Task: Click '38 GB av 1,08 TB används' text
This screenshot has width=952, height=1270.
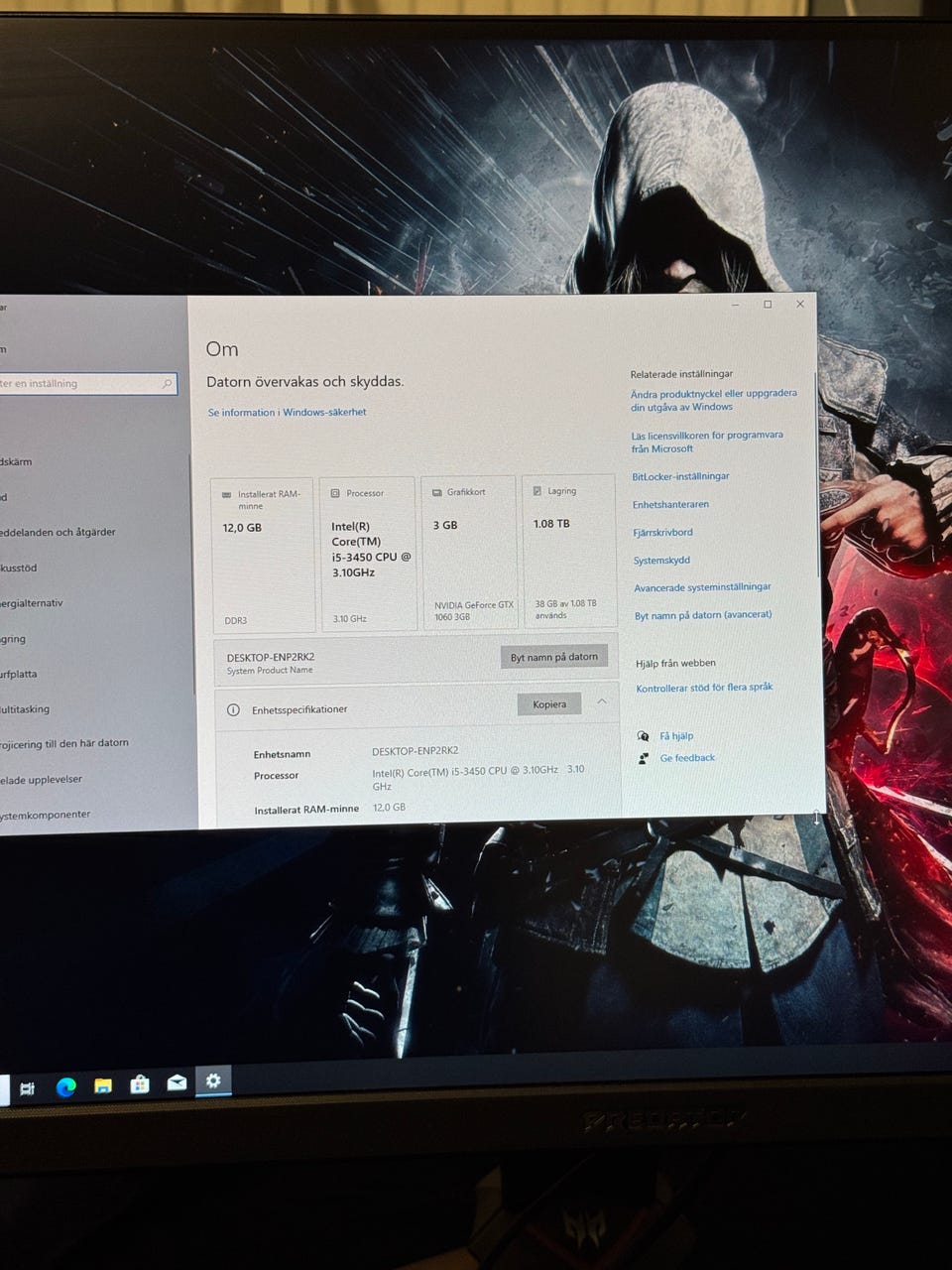Action: tap(566, 608)
